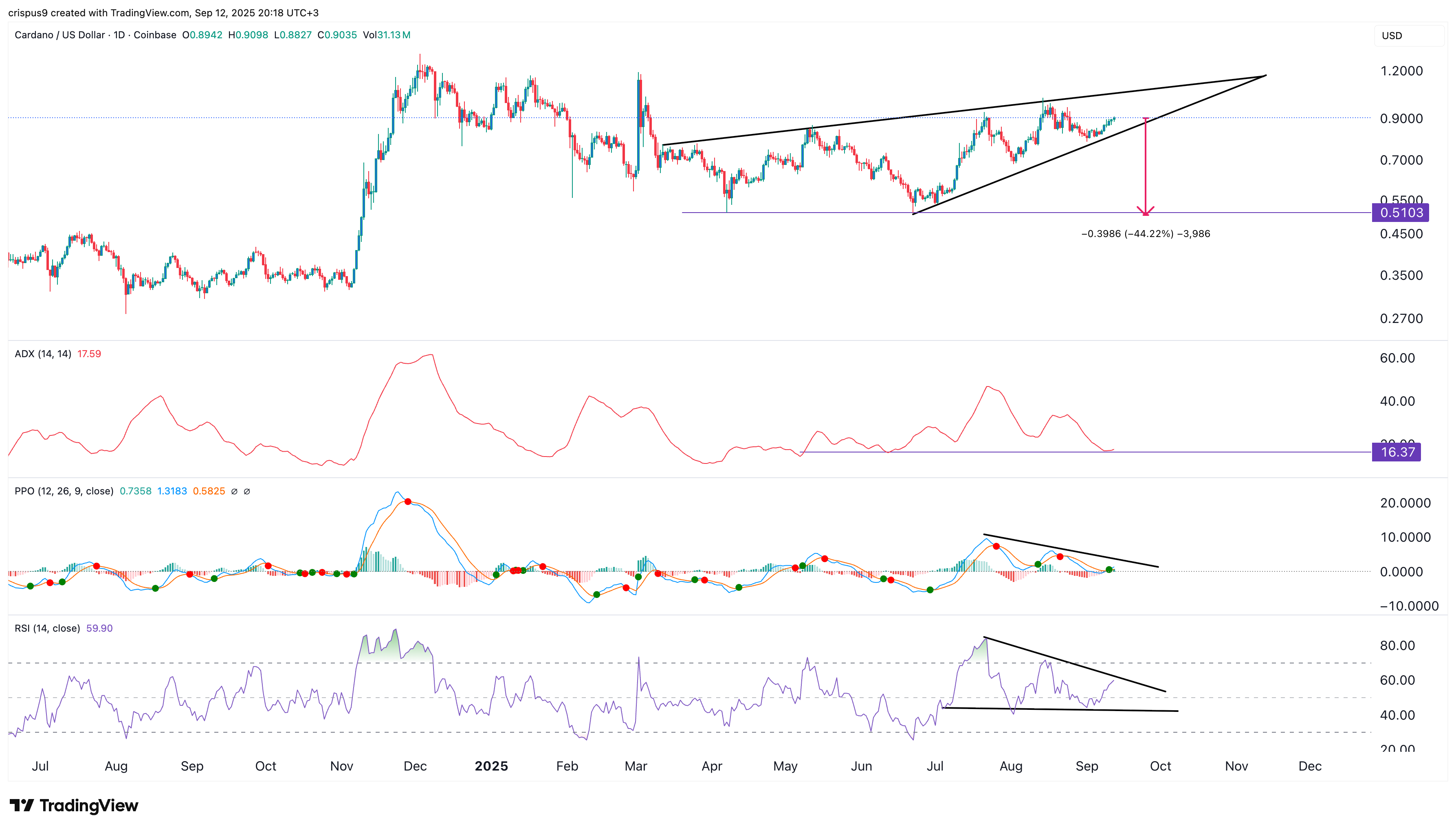
Task: Click the first ∅ symbol beside PPO values
Action: (234, 492)
